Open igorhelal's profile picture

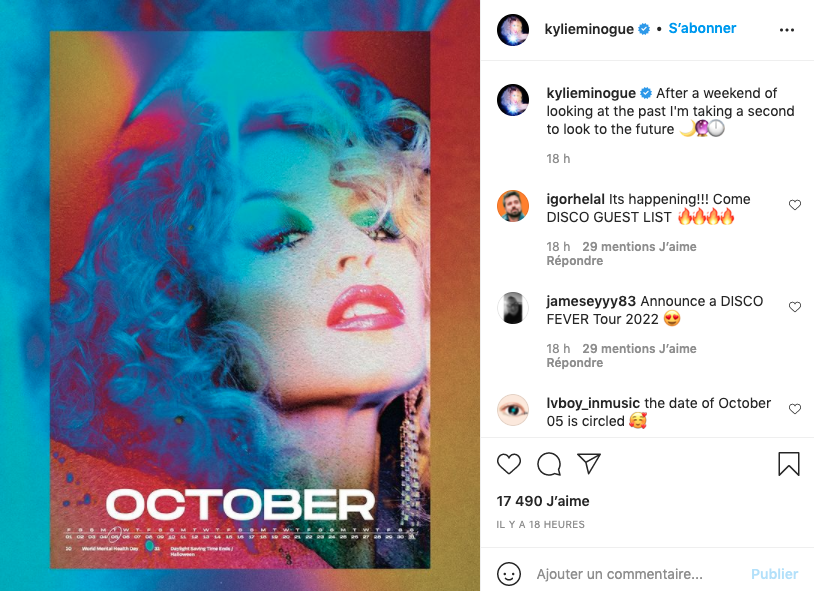[513, 206]
